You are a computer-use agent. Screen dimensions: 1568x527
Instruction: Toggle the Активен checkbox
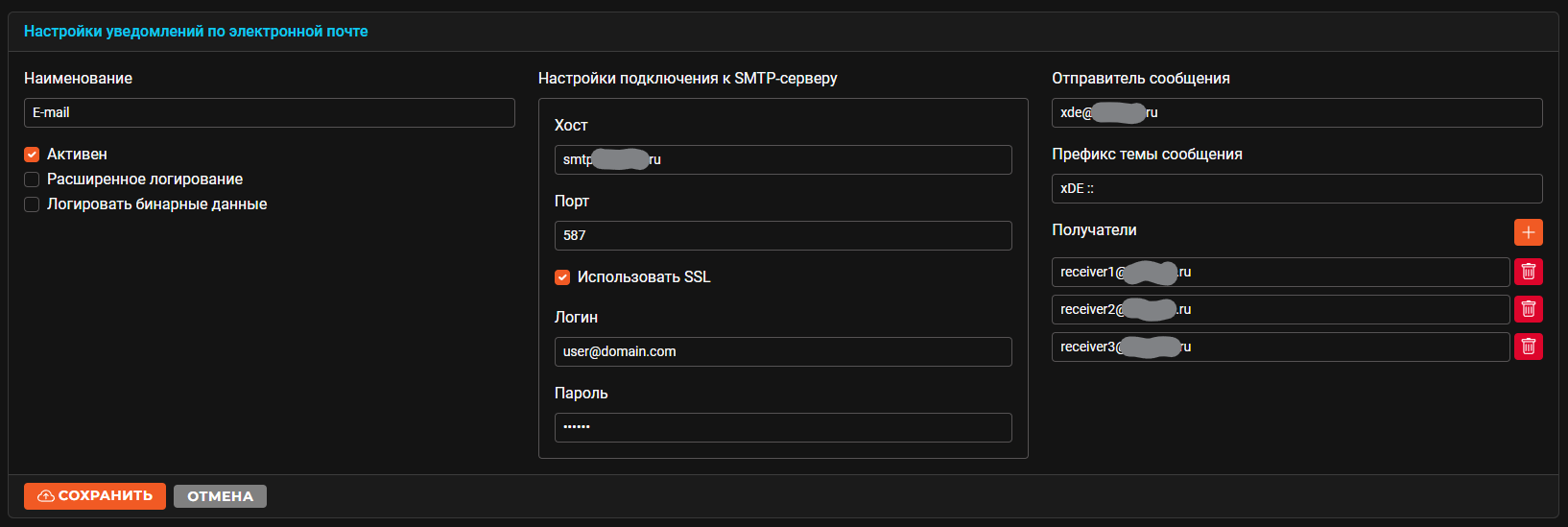click(x=32, y=155)
